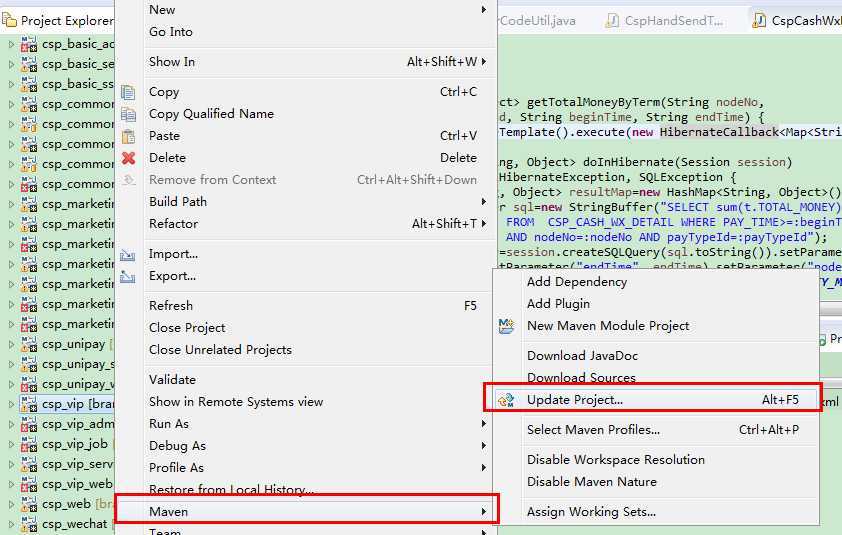The width and height of the screenshot is (842, 535).
Task: Select the csp_vip_serv project label
Action: 77,464
